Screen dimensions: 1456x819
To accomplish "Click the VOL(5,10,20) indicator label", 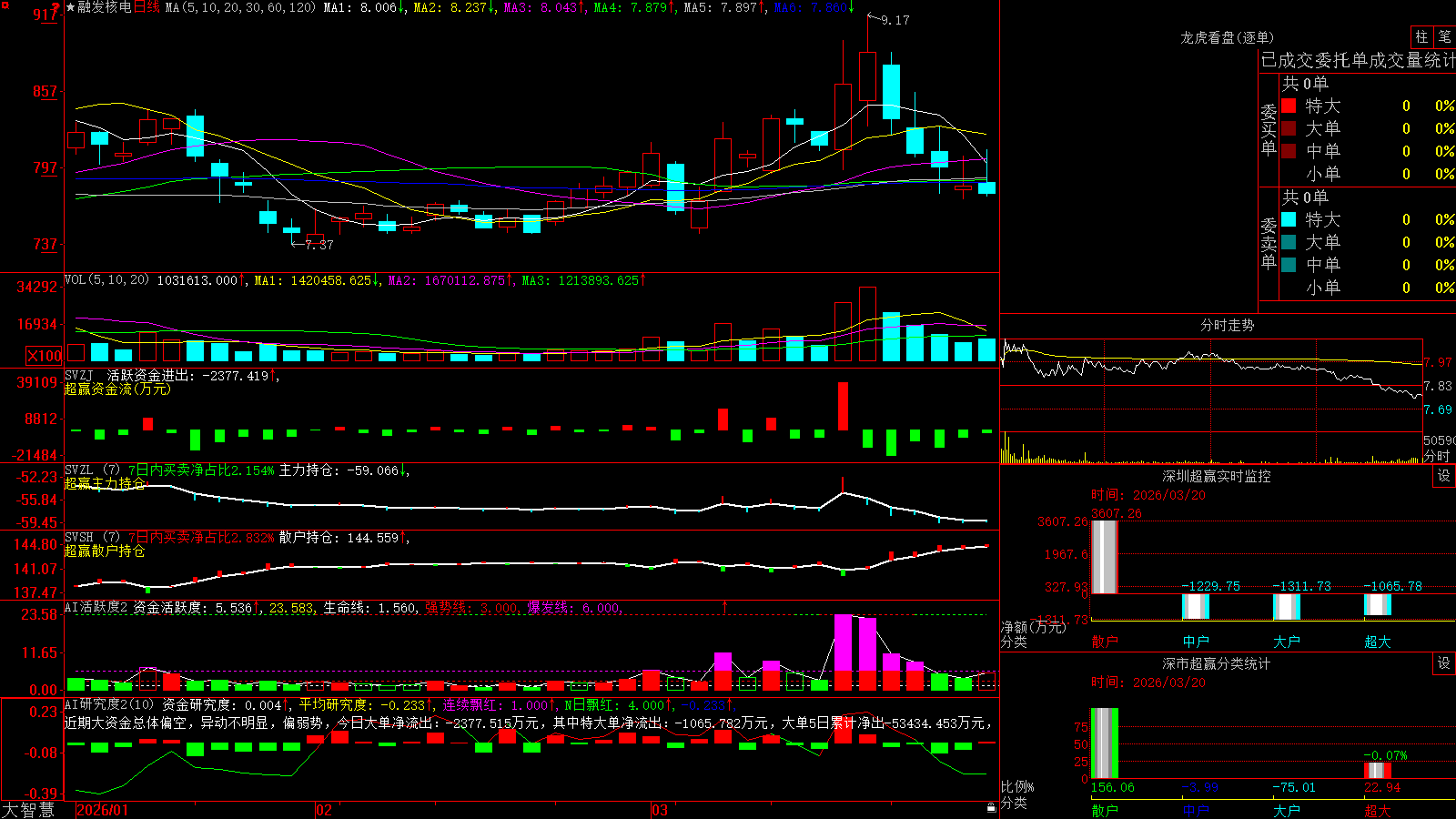I will click(106, 280).
